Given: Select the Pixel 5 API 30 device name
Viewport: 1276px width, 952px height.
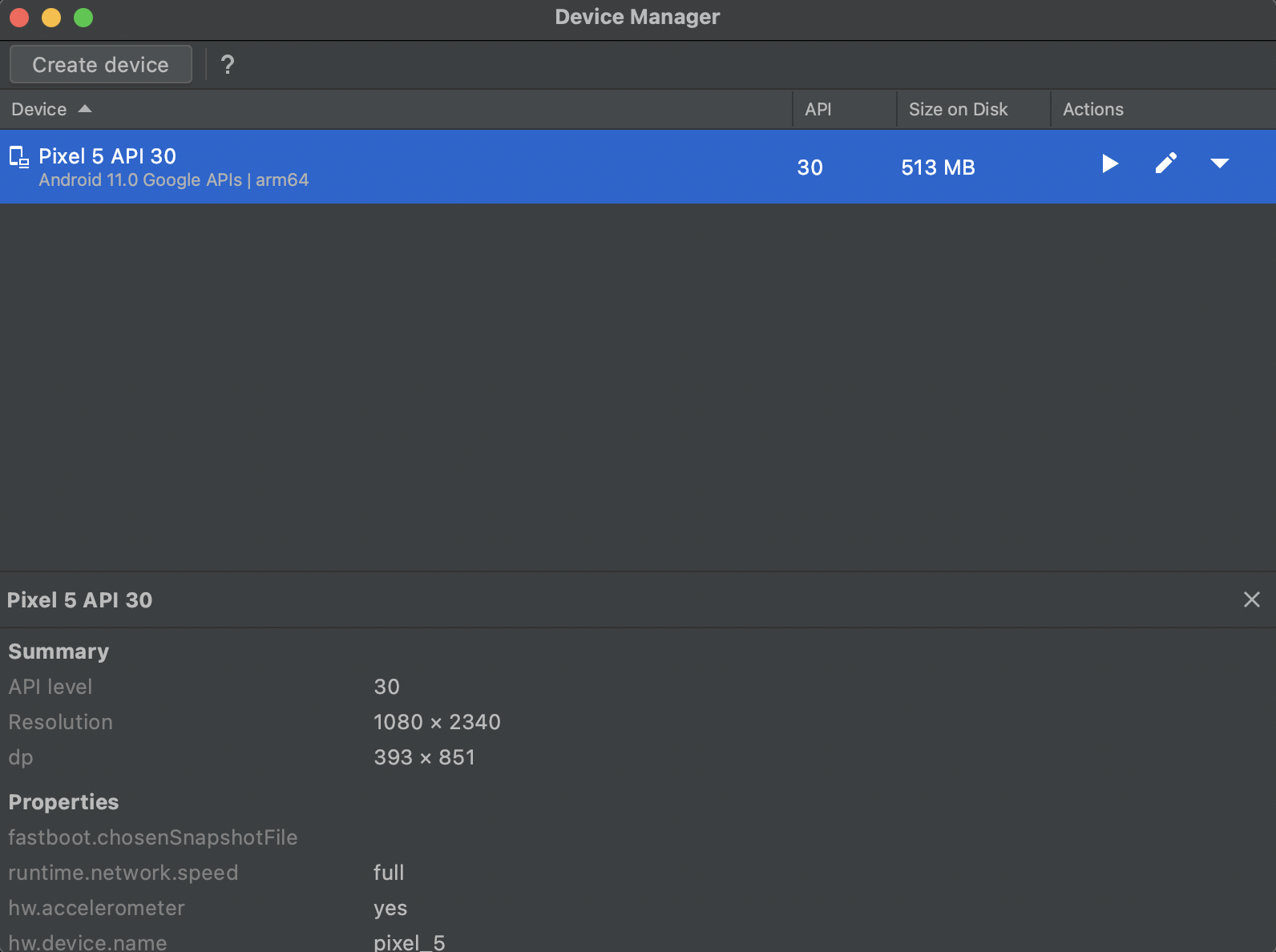Looking at the screenshot, I should [x=107, y=156].
